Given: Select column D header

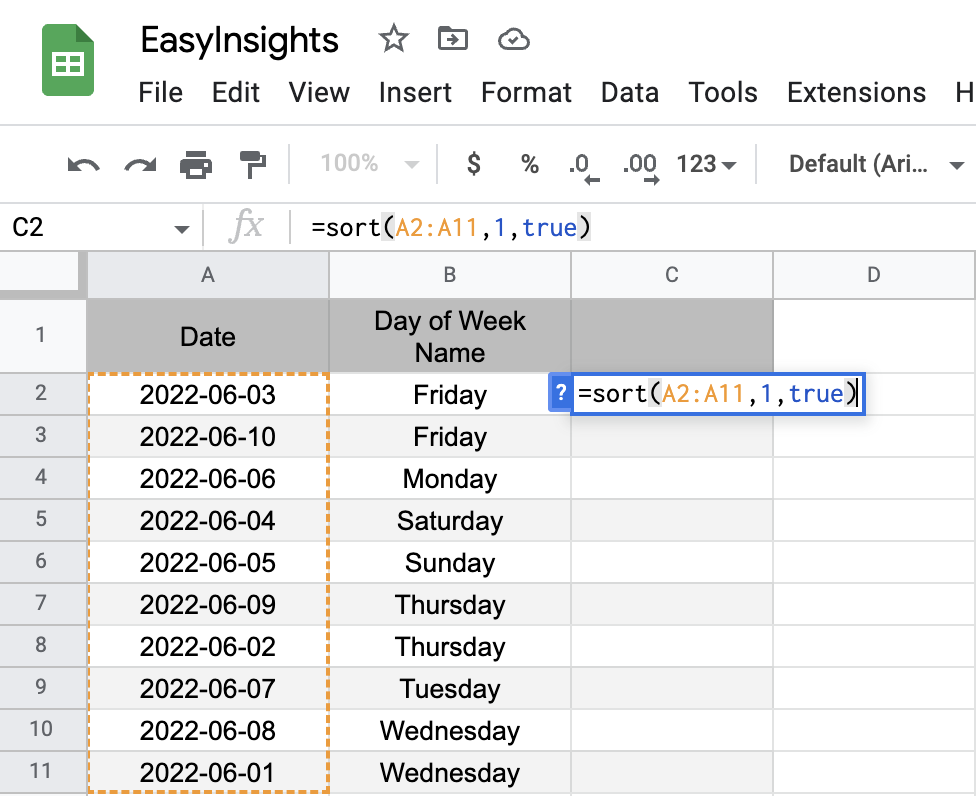Looking at the screenshot, I should click(x=874, y=274).
